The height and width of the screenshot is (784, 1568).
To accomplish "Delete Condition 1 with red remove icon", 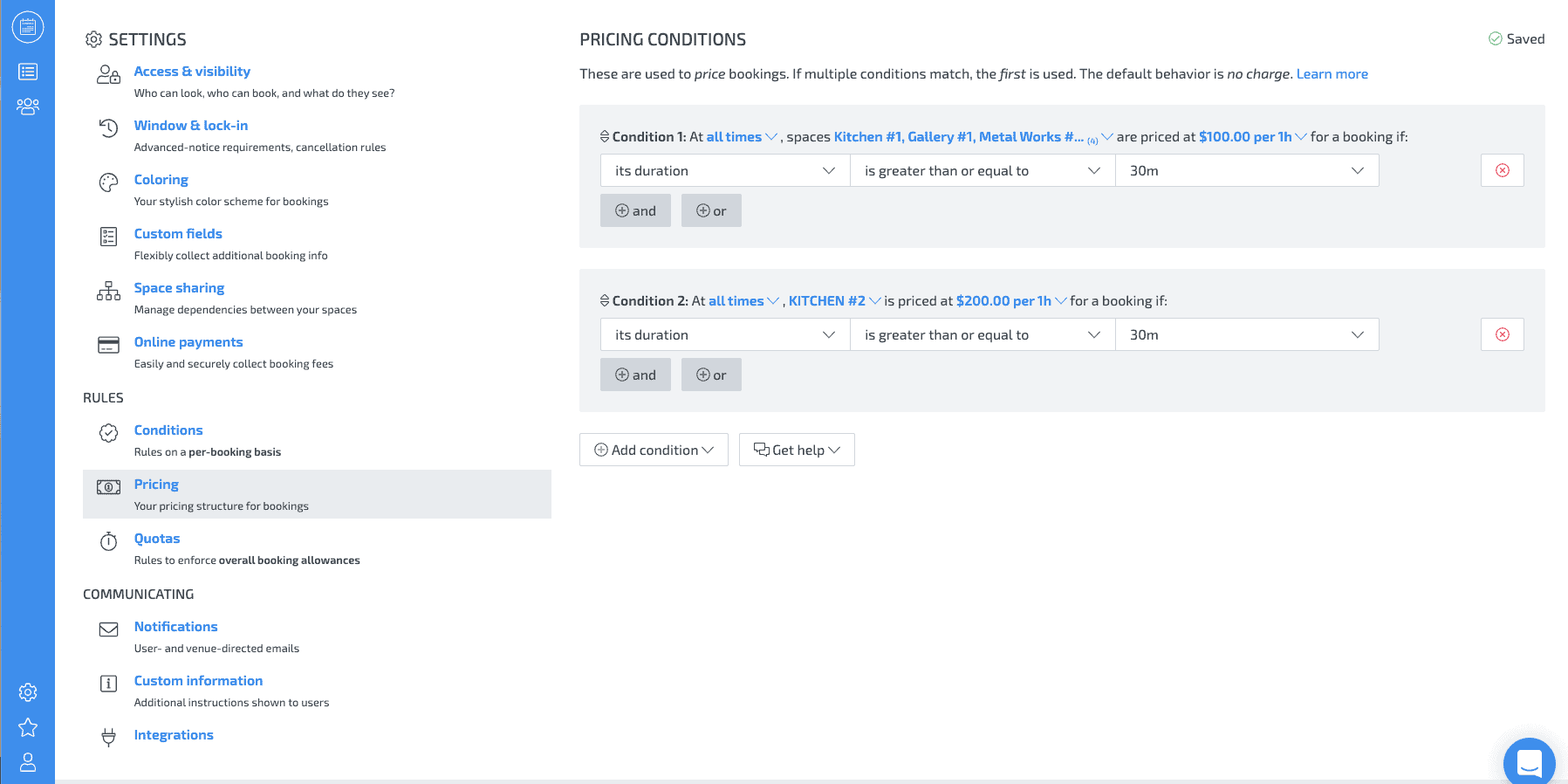I will (x=1502, y=170).
